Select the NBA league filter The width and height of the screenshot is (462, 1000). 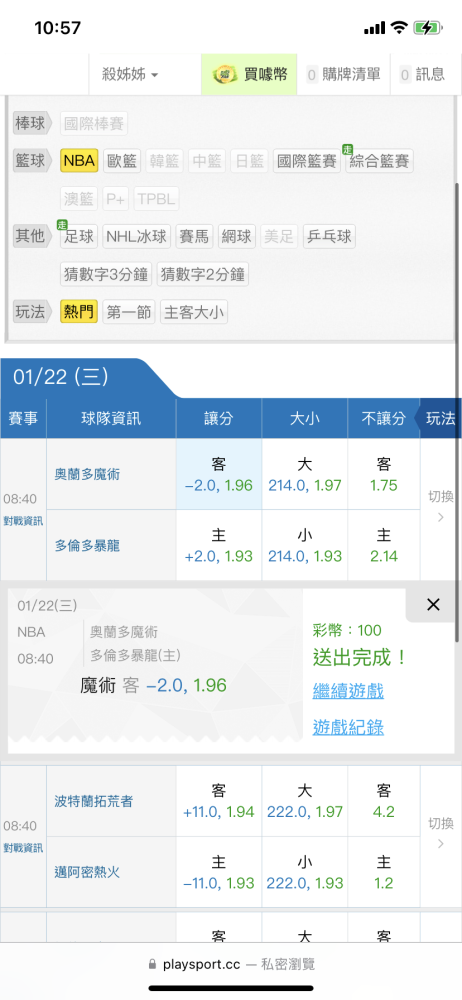[79, 161]
